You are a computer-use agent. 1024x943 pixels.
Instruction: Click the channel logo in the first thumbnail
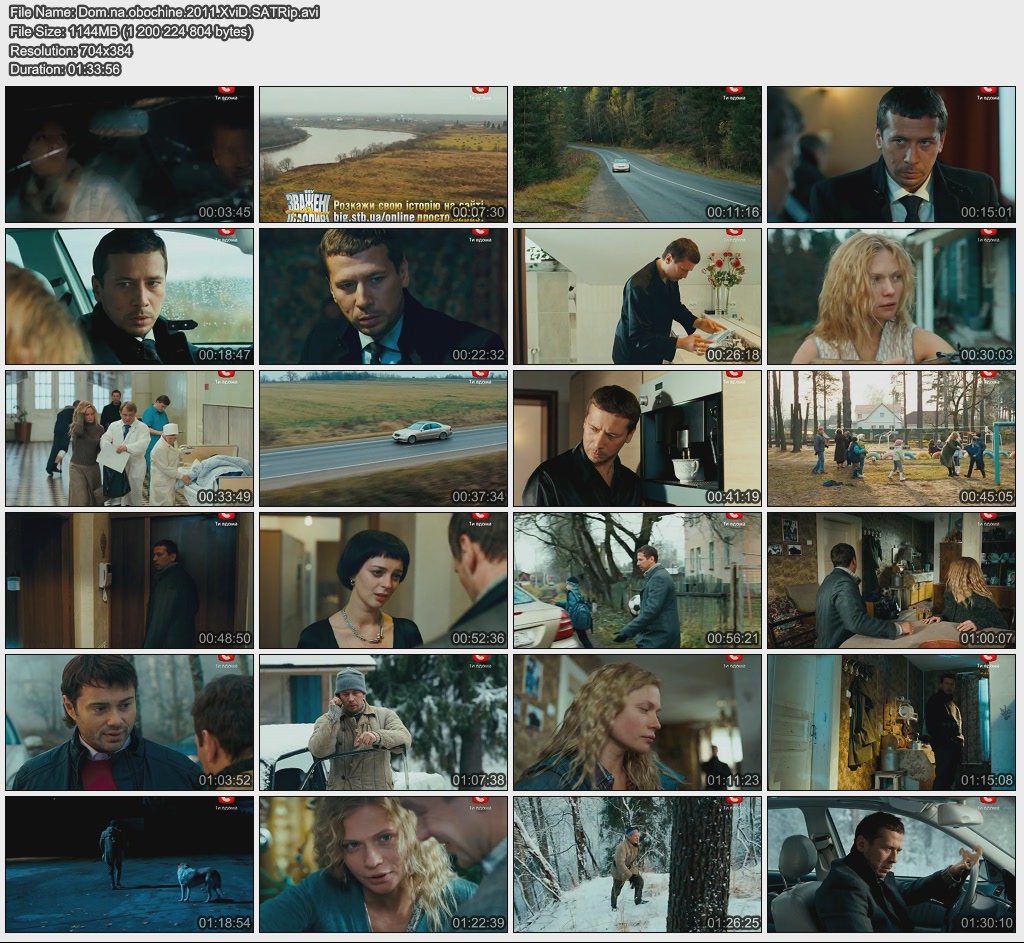[226, 94]
